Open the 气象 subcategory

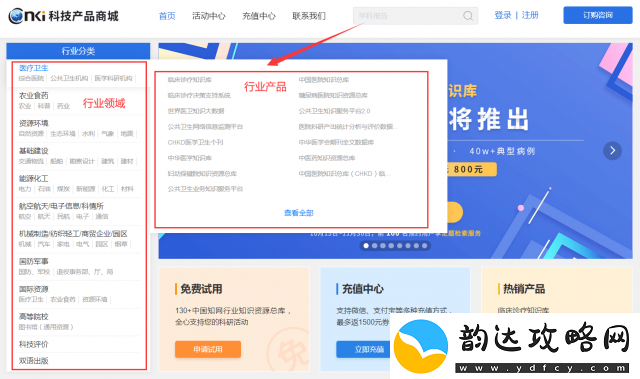[107, 133]
